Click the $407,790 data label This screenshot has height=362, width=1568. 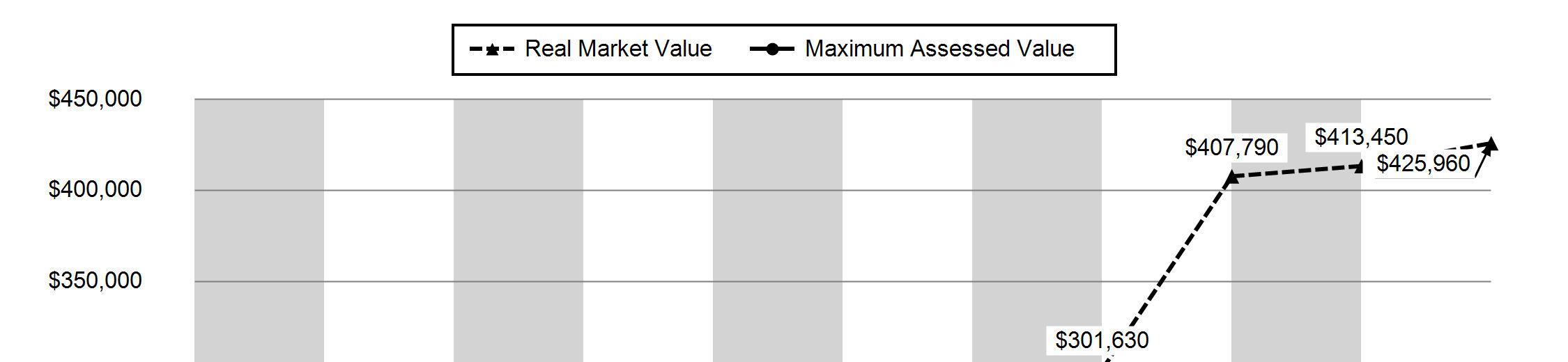point(1231,148)
